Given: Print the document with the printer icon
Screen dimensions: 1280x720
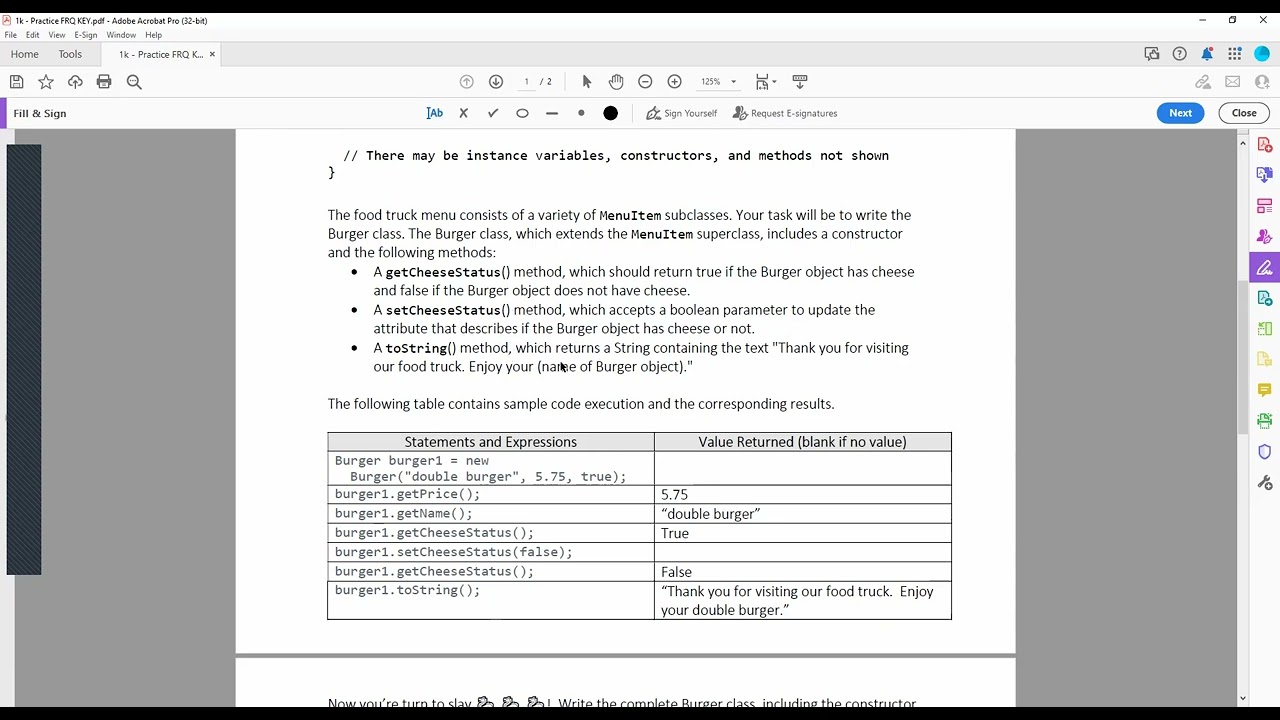Looking at the screenshot, I should [x=104, y=82].
